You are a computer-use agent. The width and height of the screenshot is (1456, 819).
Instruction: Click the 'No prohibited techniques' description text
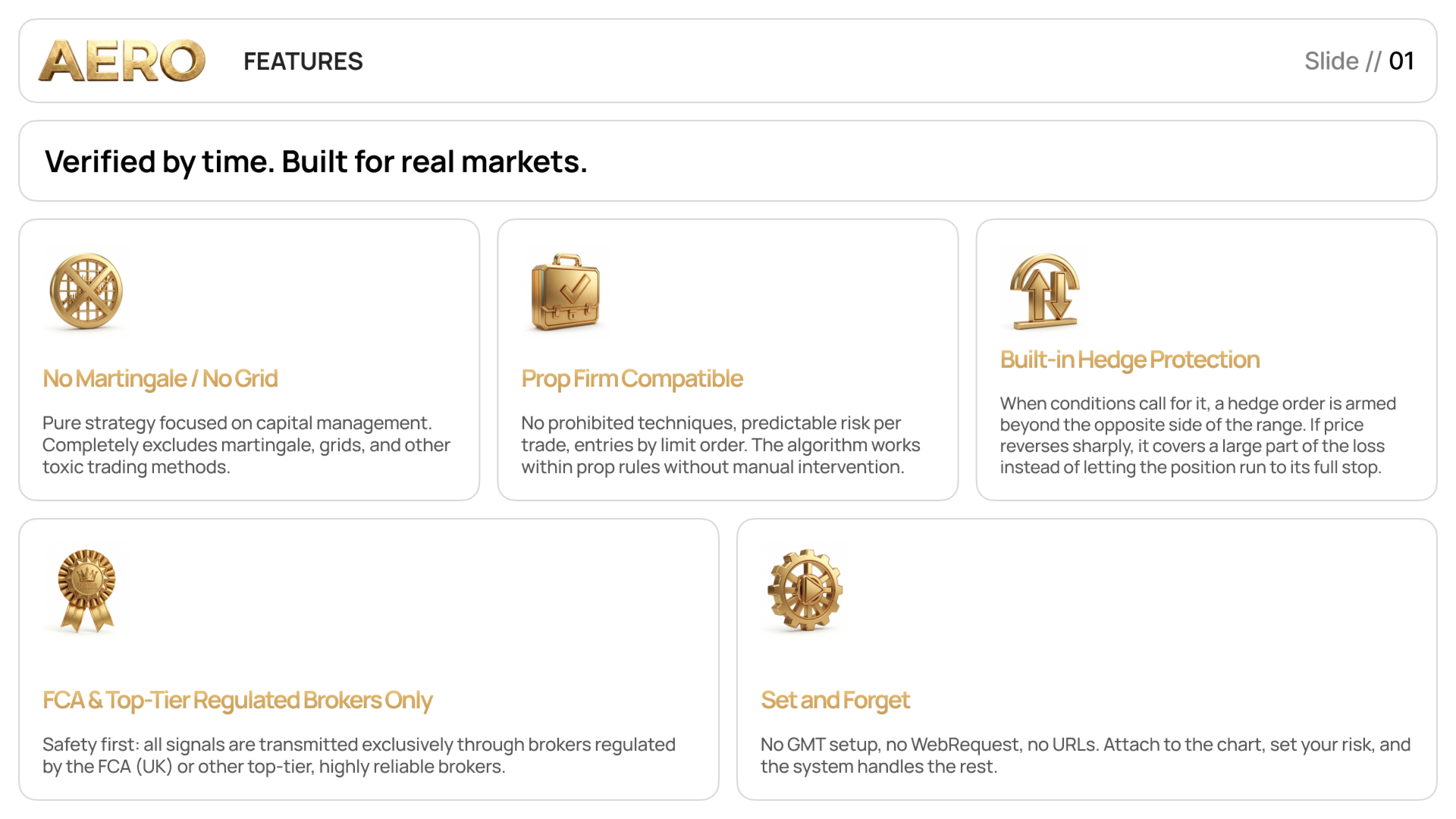pyautogui.click(x=720, y=444)
